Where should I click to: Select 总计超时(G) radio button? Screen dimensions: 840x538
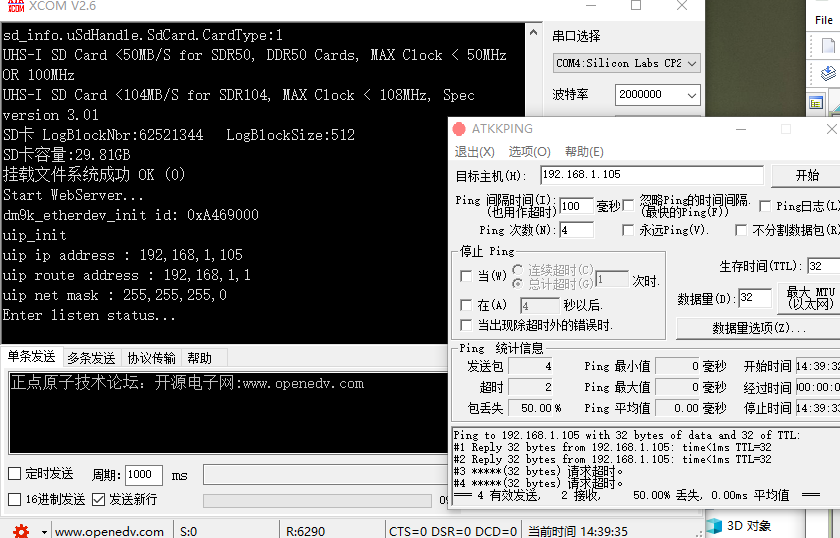(x=518, y=283)
